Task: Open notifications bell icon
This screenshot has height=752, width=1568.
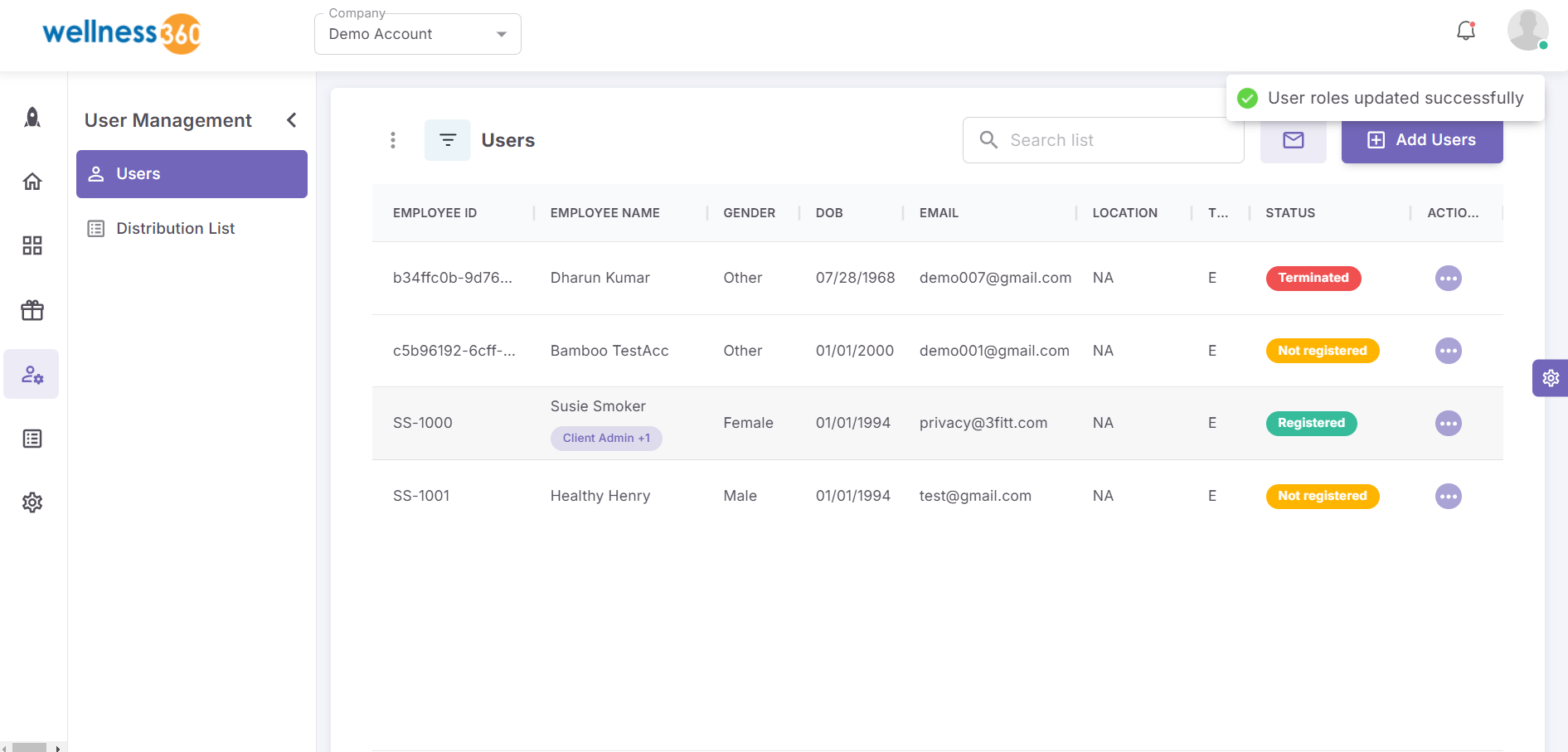Action: pyautogui.click(x=1466, y=31)
